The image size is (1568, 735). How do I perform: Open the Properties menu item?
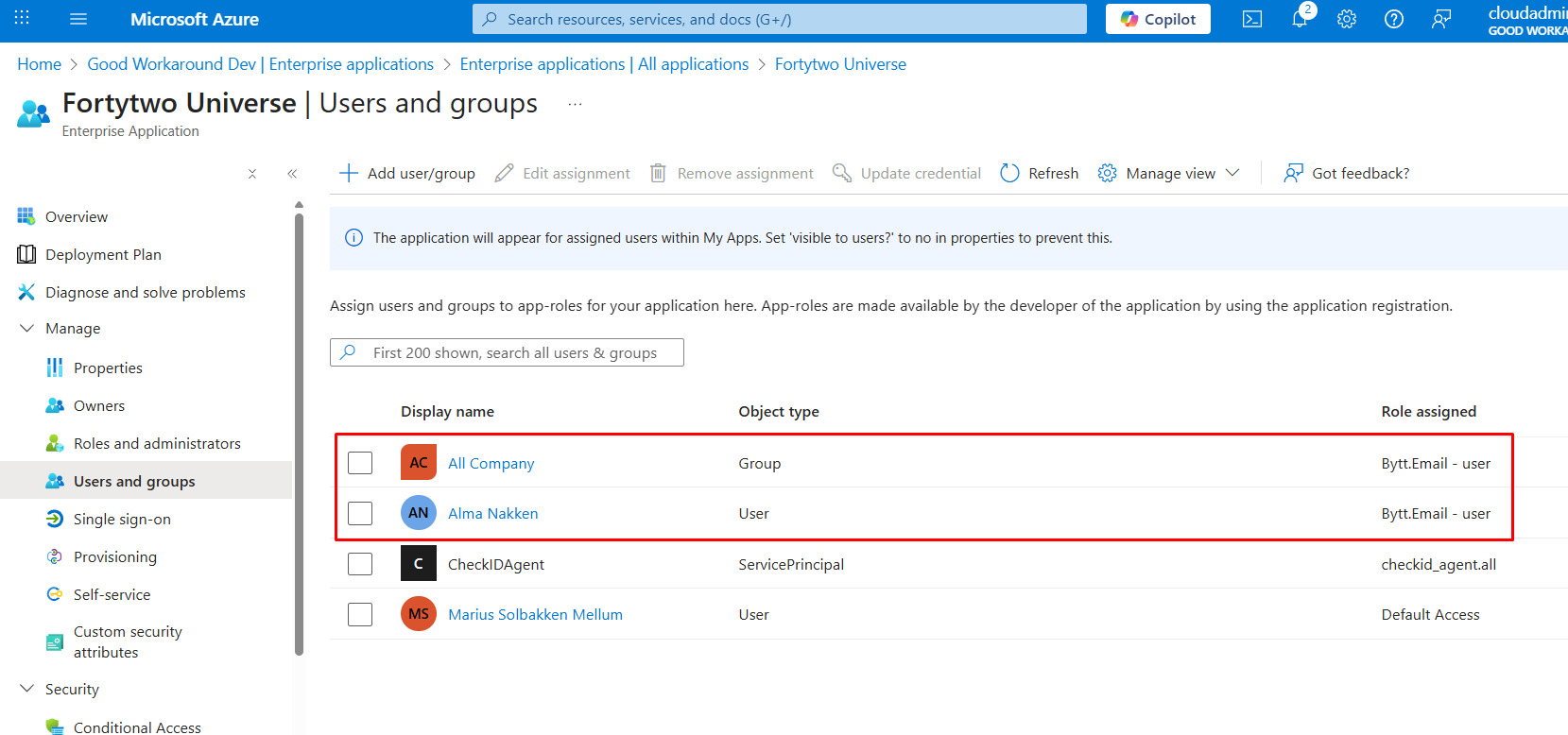click(108, 367)
